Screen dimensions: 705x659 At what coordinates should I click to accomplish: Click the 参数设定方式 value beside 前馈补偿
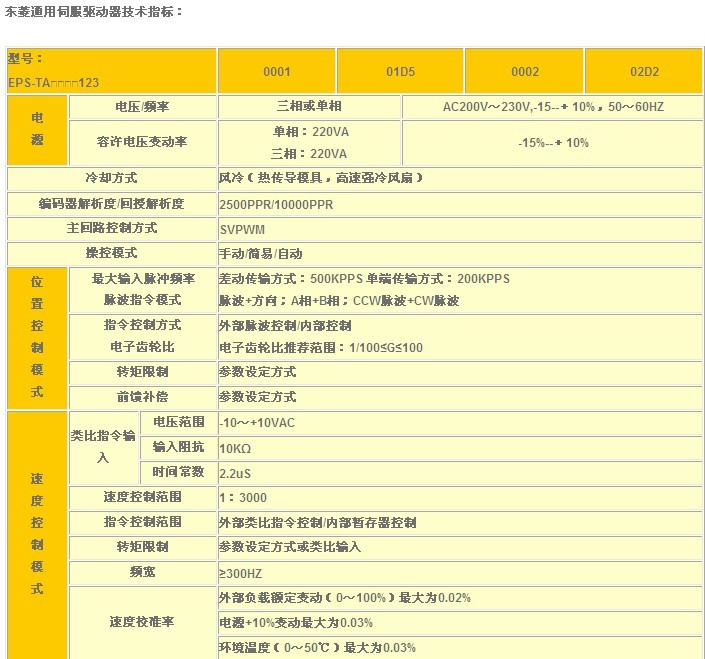coord(258,397)
